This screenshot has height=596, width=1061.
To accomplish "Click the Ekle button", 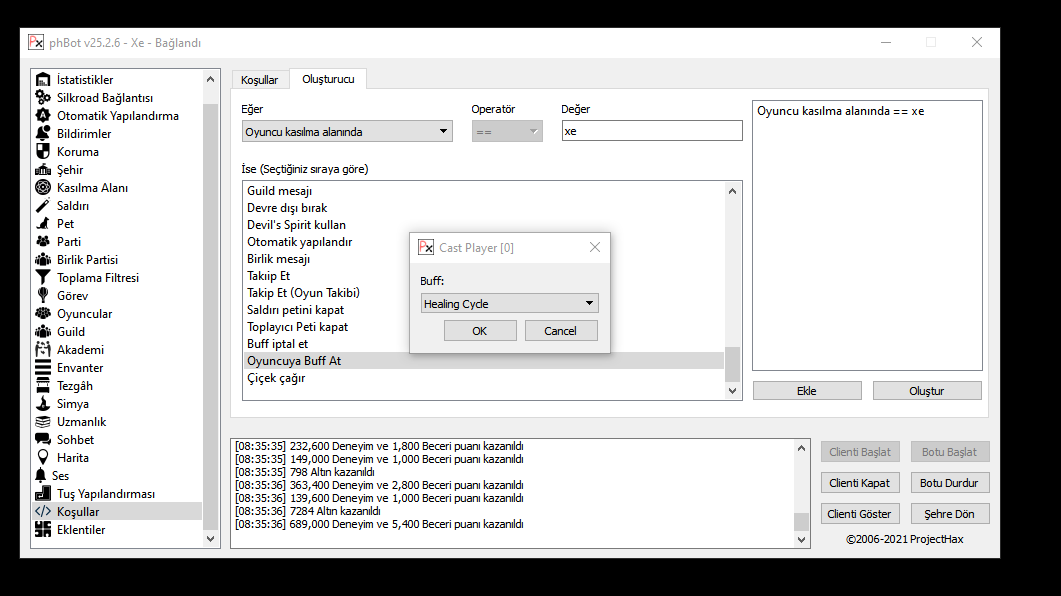I will [806, 391].
